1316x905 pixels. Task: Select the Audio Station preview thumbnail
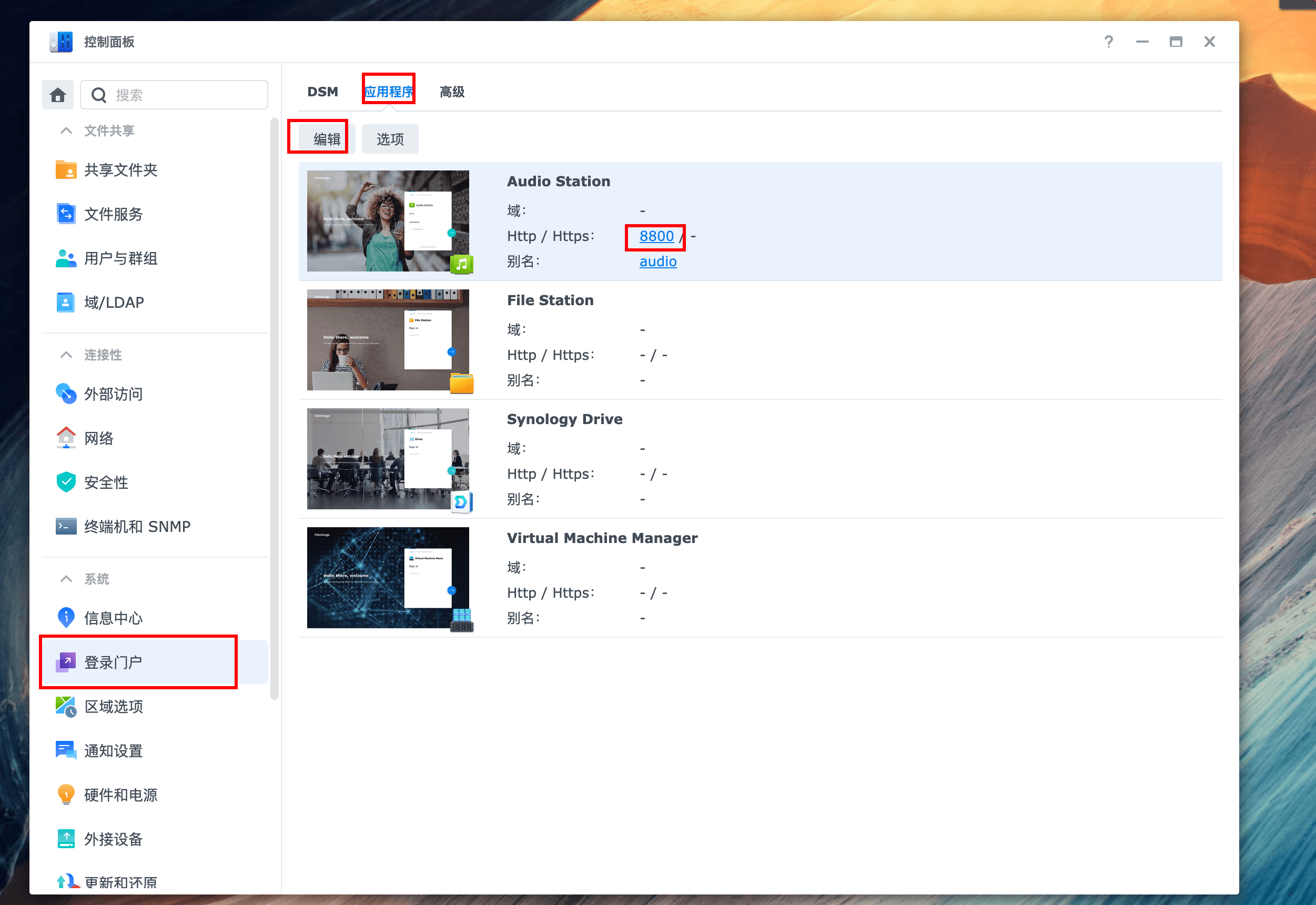tap(388, 220)
